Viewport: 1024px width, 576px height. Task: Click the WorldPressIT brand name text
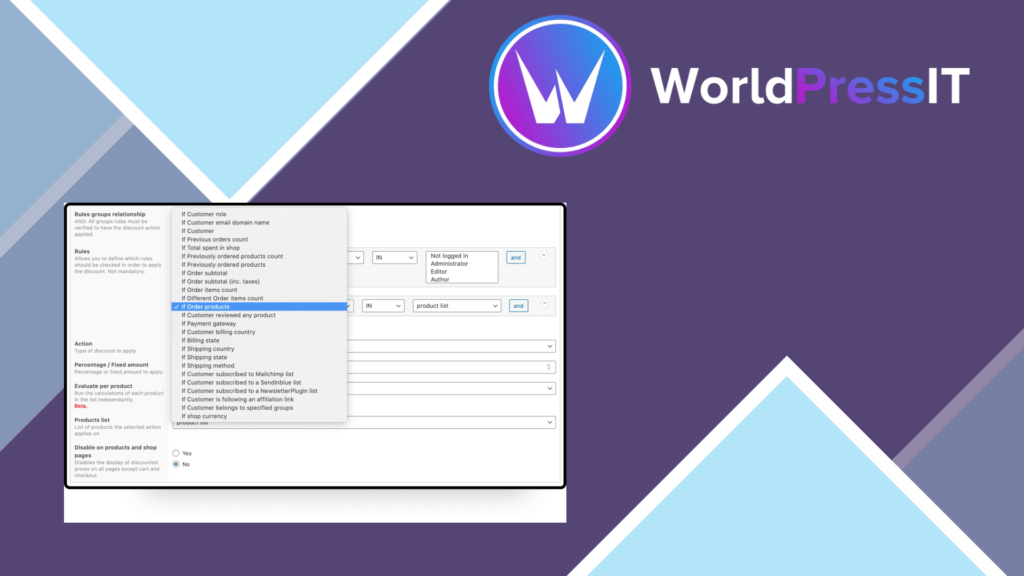[x=810, y=86]
